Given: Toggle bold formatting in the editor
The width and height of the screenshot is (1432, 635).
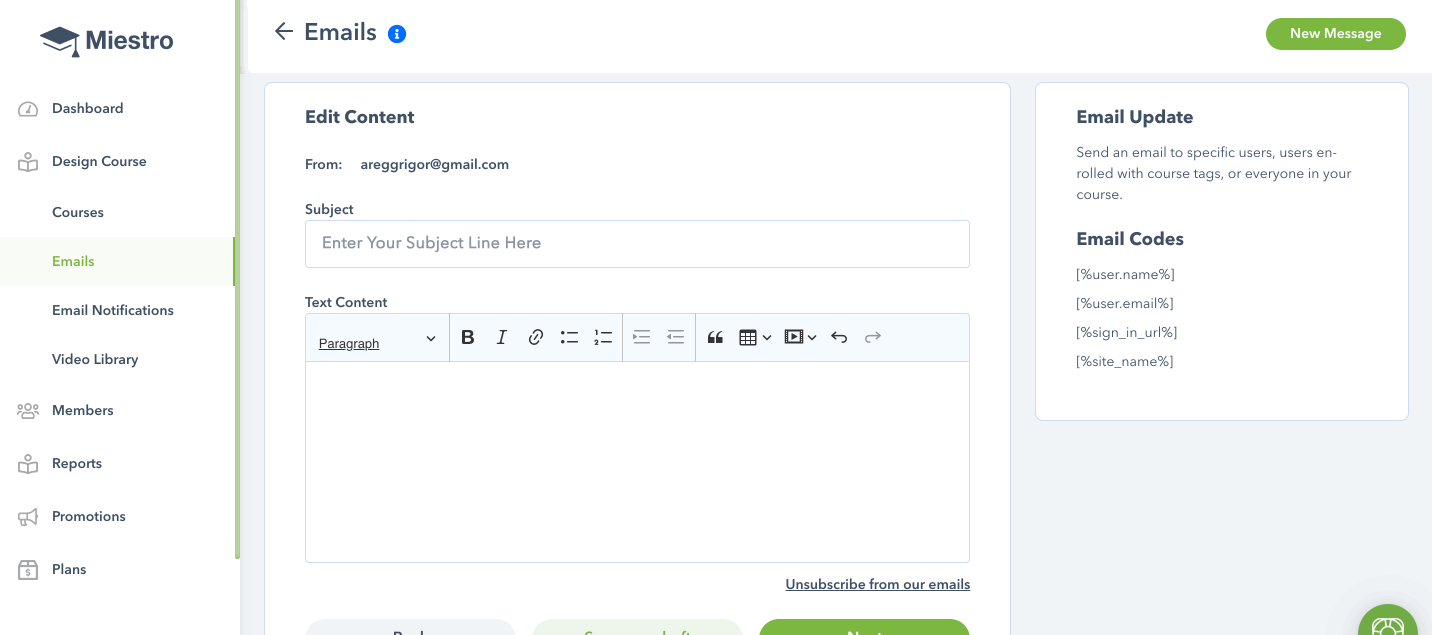Looking at the screenshot, I should (x=468, y=338).
